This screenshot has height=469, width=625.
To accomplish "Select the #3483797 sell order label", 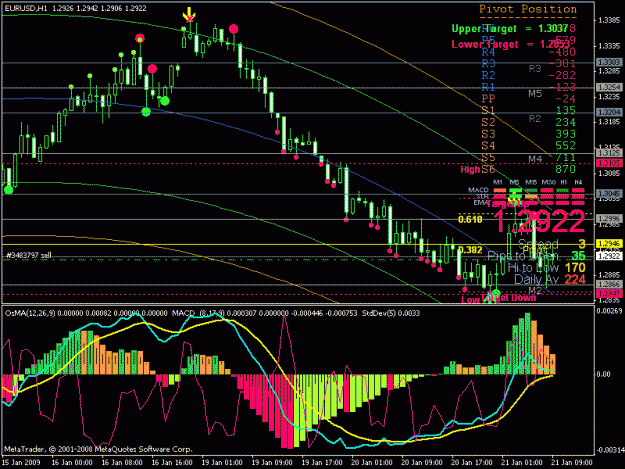I will point(29,255).
